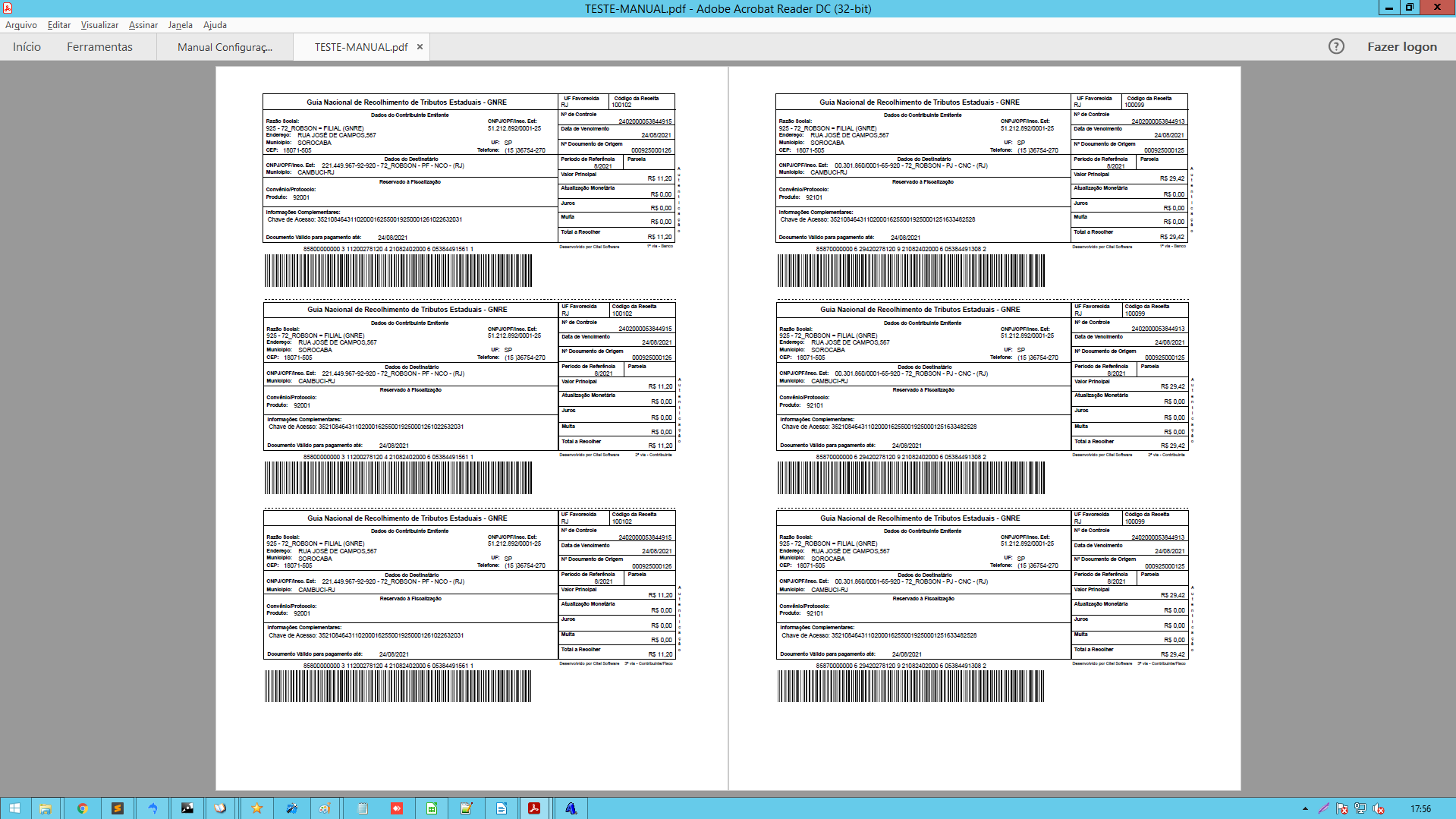This screenshot has height=819, width=1456.
Task: Open the green spreadsheet taskbar icon
Action: (x=432, y=808)
